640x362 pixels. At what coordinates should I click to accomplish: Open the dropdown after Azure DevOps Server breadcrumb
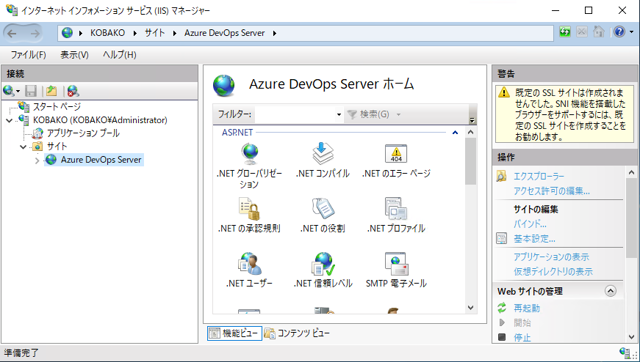click(x=274, y=33)
